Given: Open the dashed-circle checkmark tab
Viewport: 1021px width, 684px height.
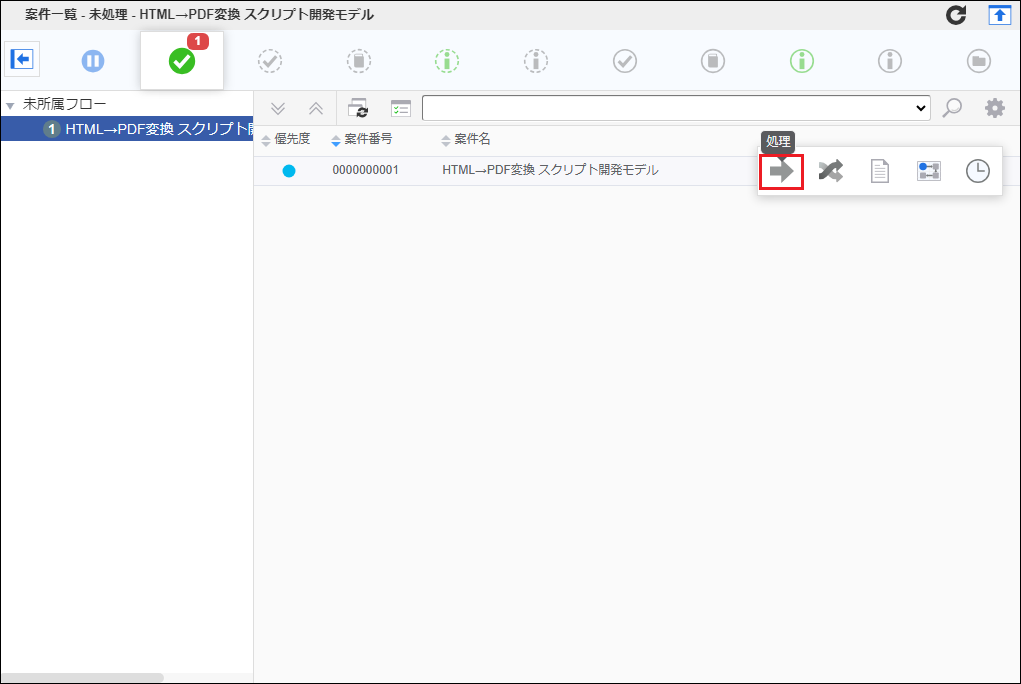Looking at the screenshot, I should (270, 61).
